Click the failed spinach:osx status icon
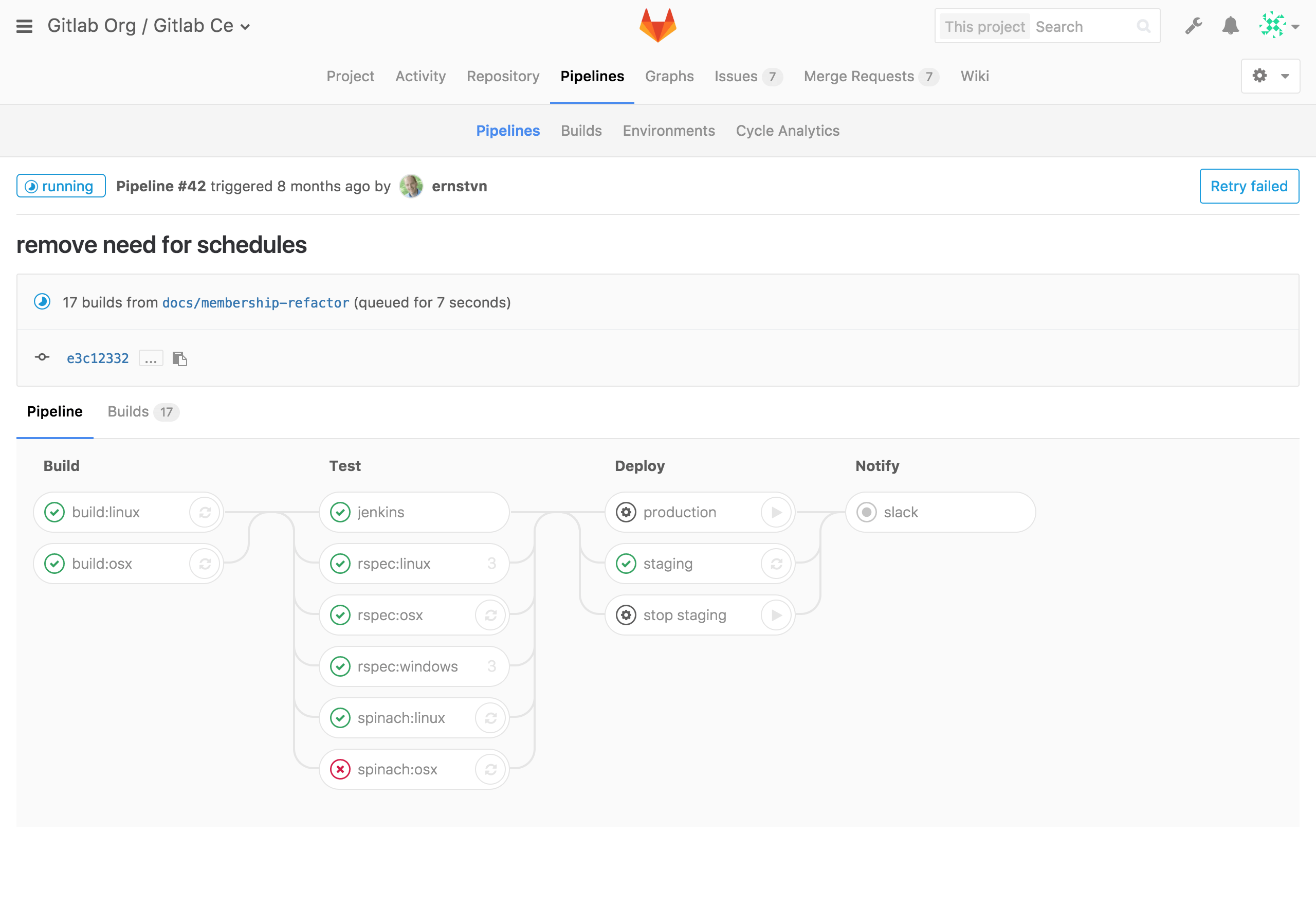 point(340,768)
